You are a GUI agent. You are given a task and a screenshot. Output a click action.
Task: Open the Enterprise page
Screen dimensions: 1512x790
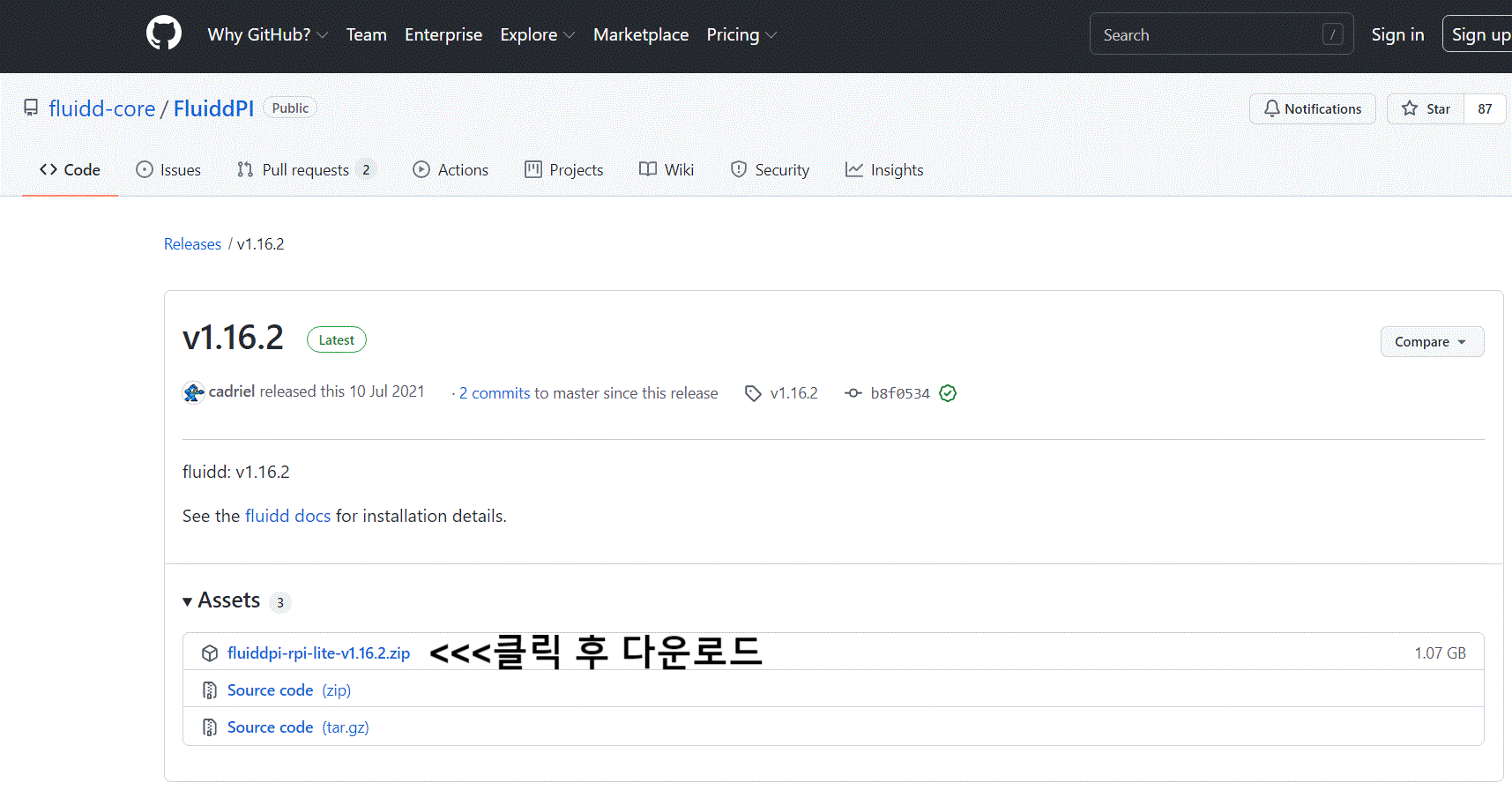[x=443, y=34]
